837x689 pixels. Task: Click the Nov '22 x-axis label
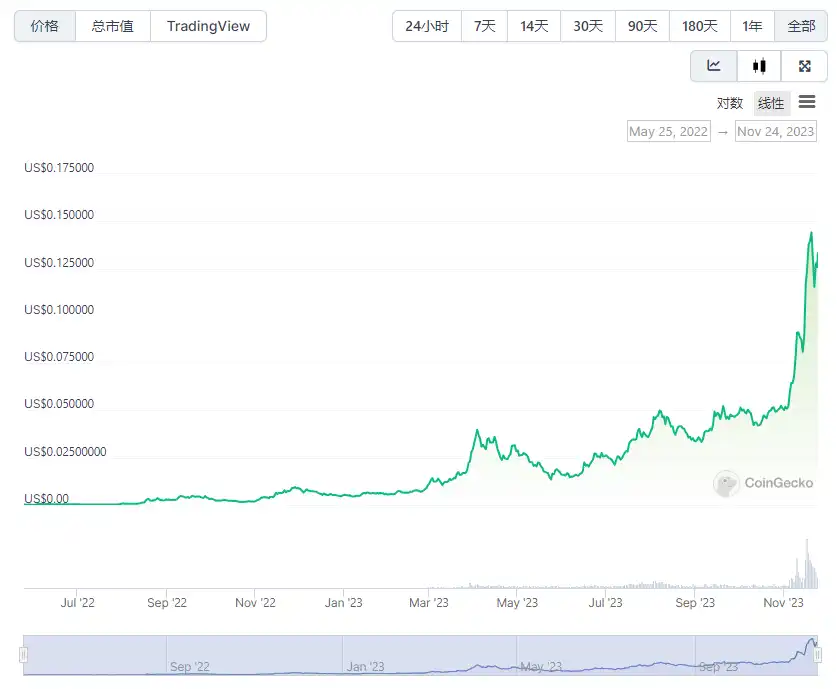click(x=255, y=603)
